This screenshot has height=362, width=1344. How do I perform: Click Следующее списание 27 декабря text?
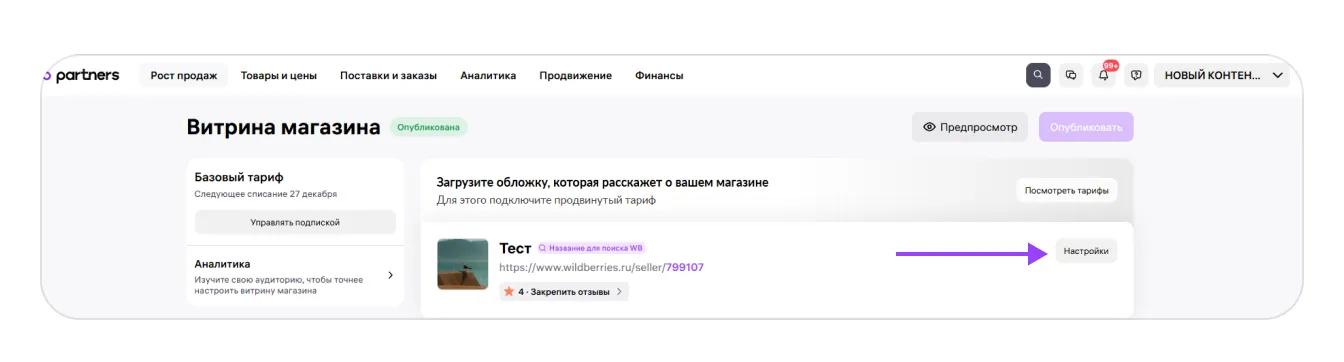coord(266,193)
